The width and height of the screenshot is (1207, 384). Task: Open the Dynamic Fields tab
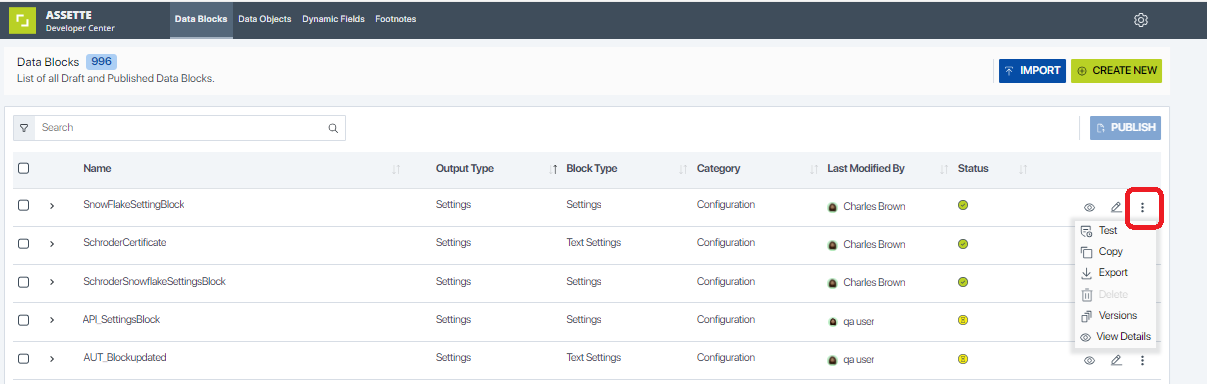(x=333, y=19)
